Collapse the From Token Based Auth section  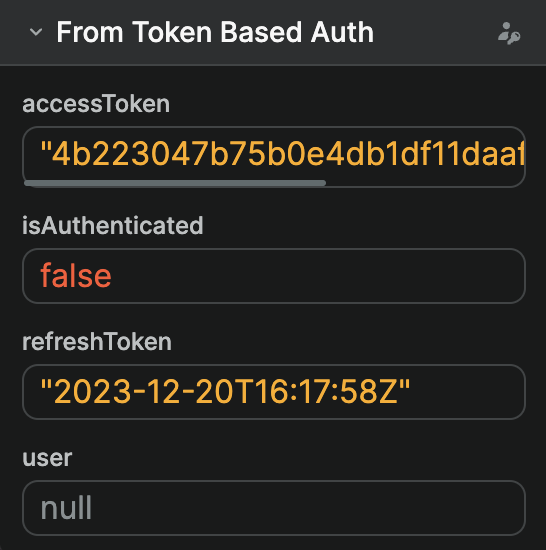36,32
